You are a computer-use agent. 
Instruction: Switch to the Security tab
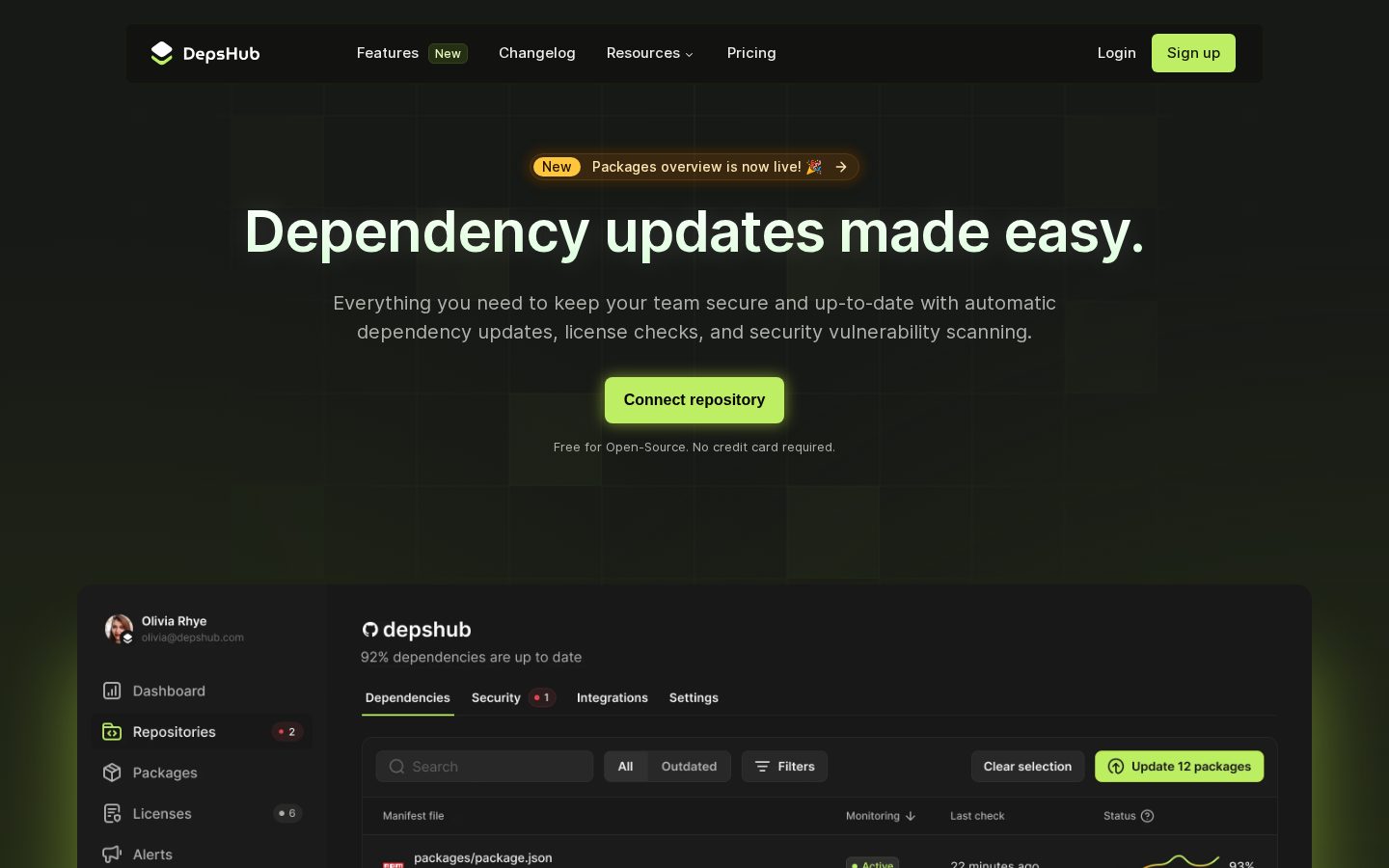tap(496, 697)
